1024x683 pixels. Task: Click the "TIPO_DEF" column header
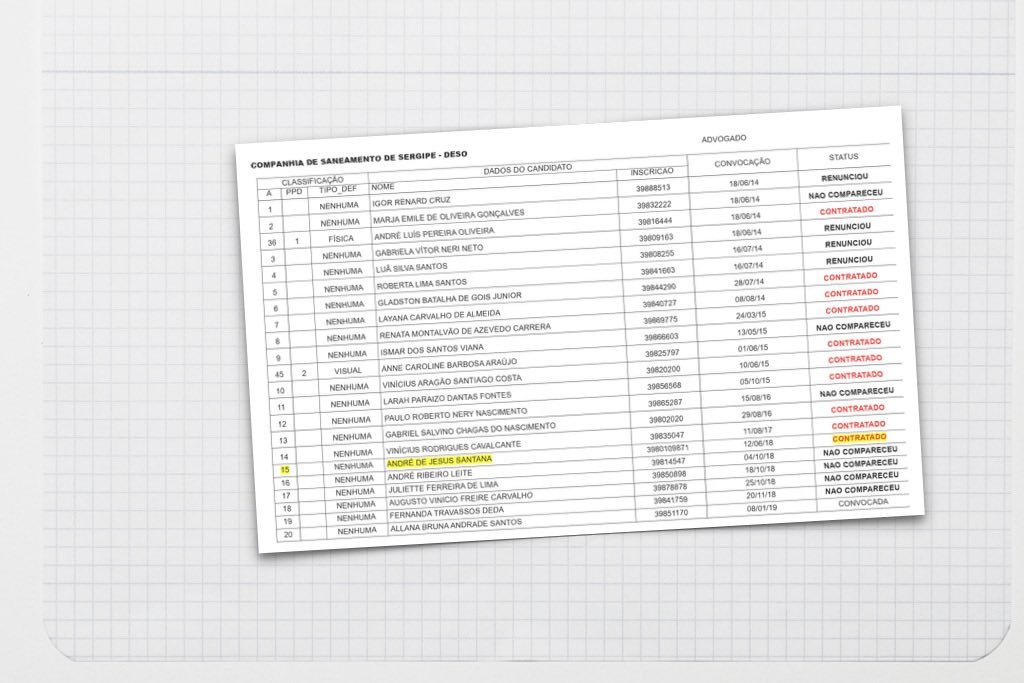pyautogui.click(x=338, y=189)
